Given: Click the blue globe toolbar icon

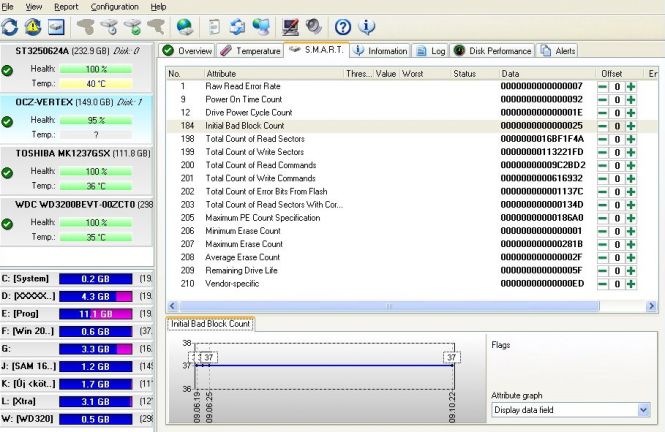Looking at the screenshot, I should click(185, 27).
